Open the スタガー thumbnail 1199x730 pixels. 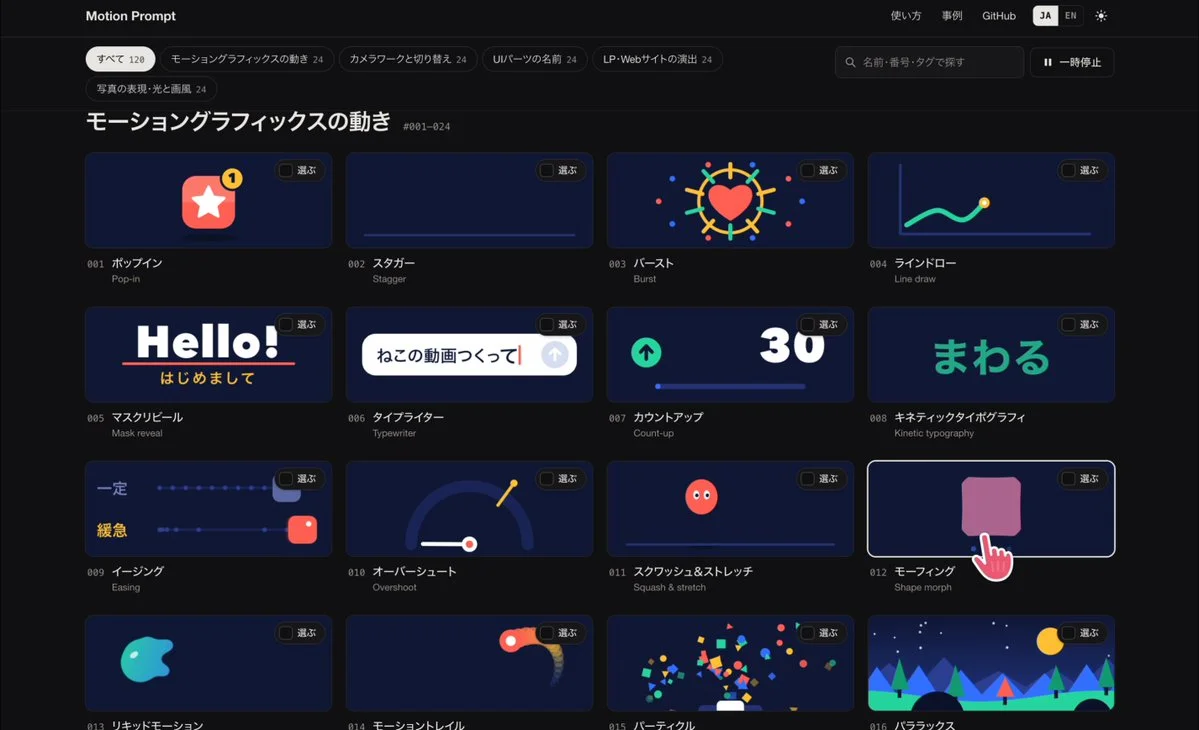(470, 201)
